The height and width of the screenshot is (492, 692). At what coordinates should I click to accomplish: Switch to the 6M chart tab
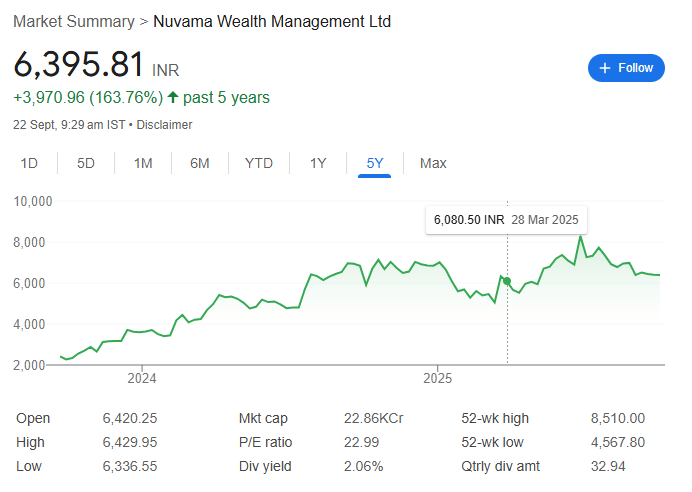pos(199,163)
